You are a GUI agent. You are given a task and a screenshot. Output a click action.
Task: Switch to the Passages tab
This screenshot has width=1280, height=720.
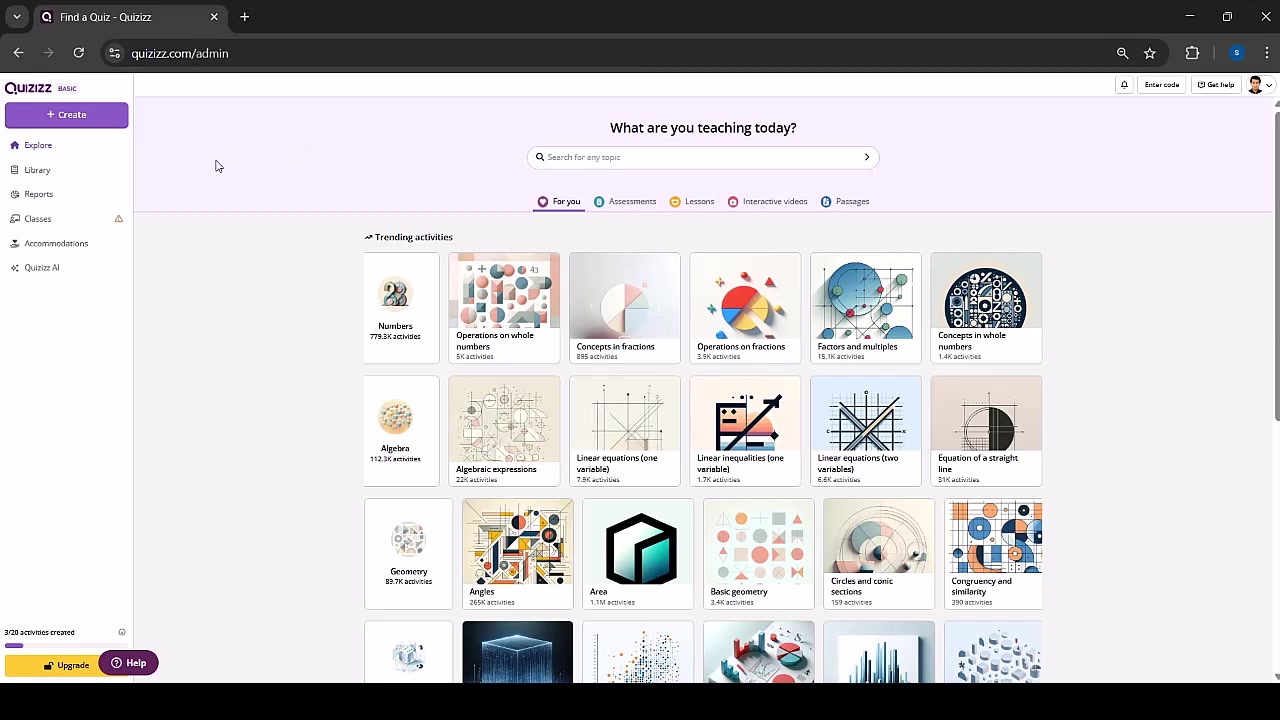click(x=845, y=202)
